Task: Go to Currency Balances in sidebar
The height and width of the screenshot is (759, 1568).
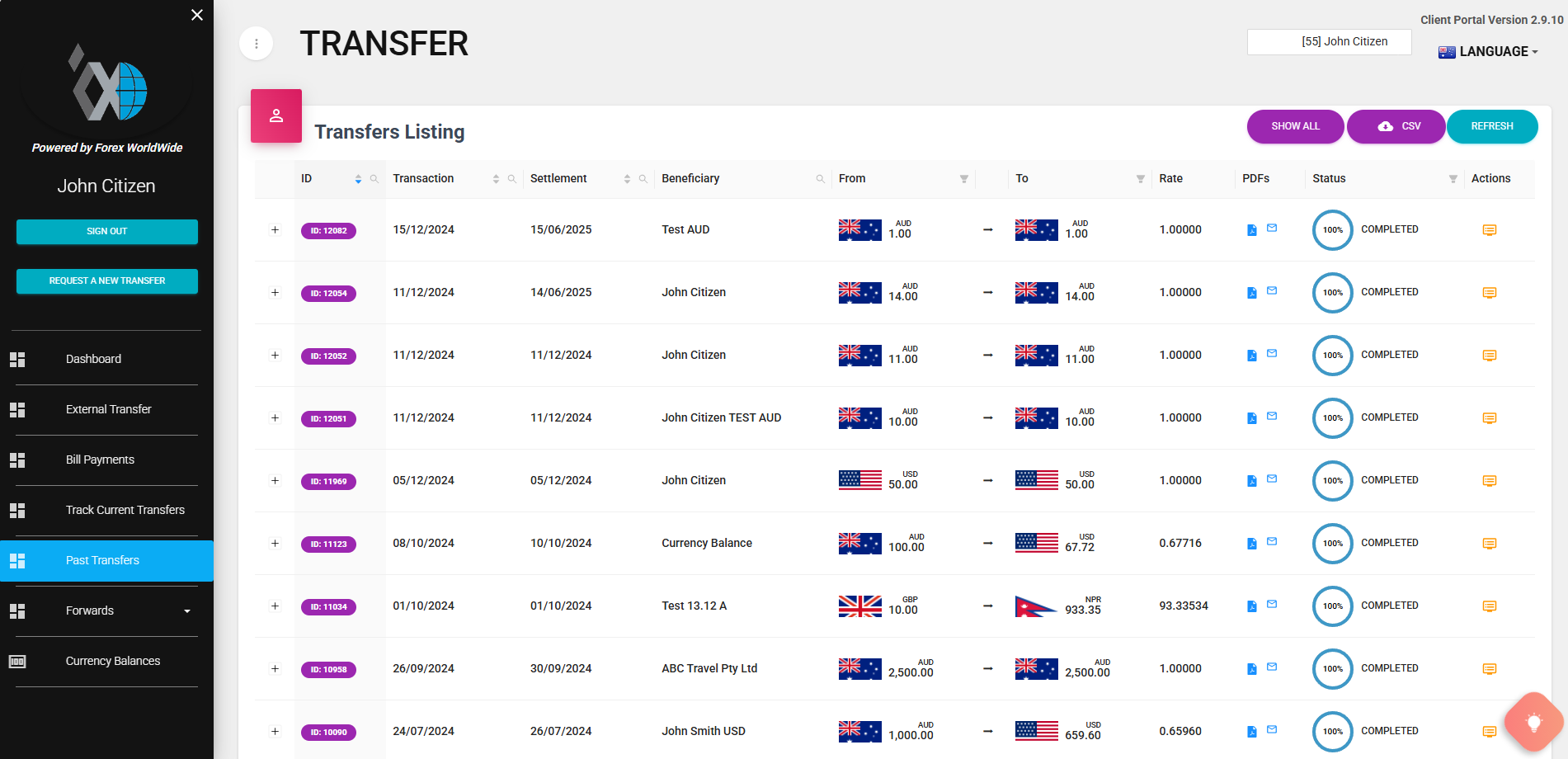Action: coord(113,661)
